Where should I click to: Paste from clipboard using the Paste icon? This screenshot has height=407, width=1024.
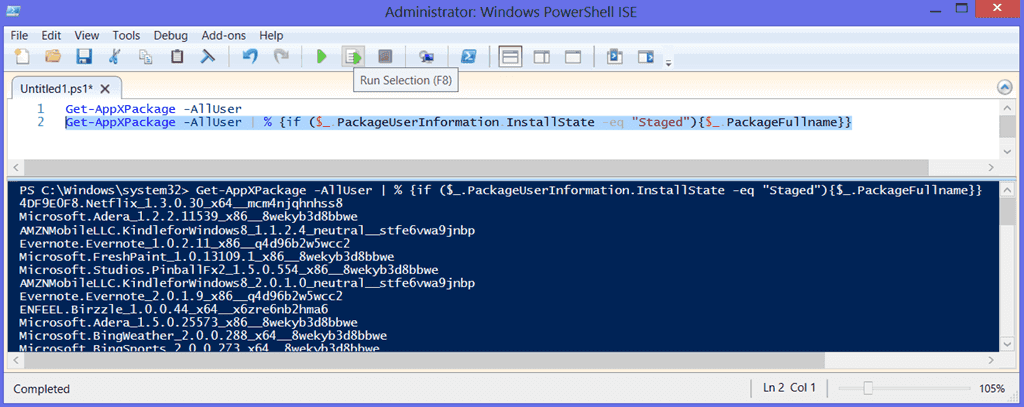click(176, 57)
